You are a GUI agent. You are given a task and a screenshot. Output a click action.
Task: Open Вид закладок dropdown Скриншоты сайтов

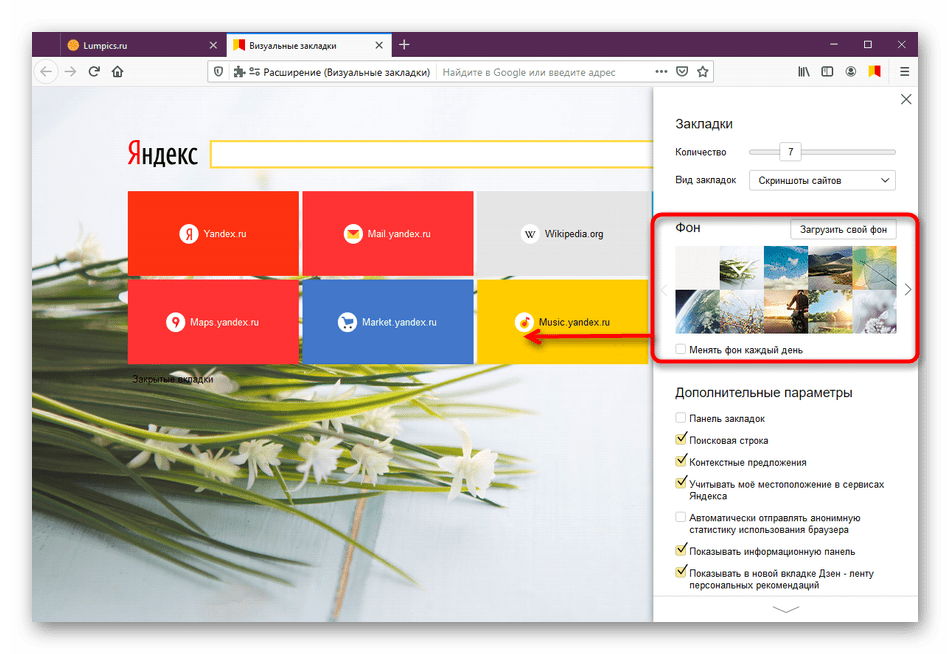pyautogui.click(x=822, y=180)
